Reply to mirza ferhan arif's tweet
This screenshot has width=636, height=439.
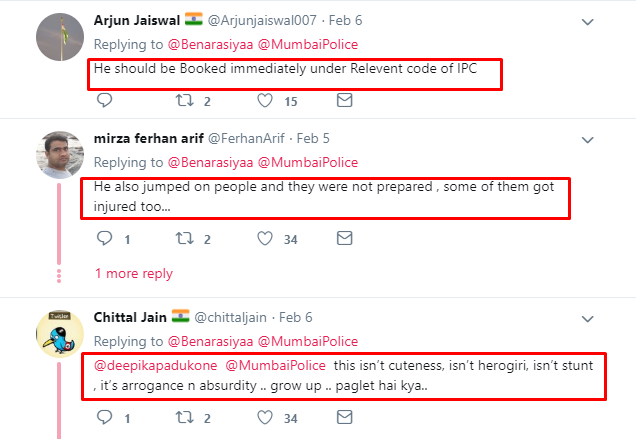click(104, 238)
